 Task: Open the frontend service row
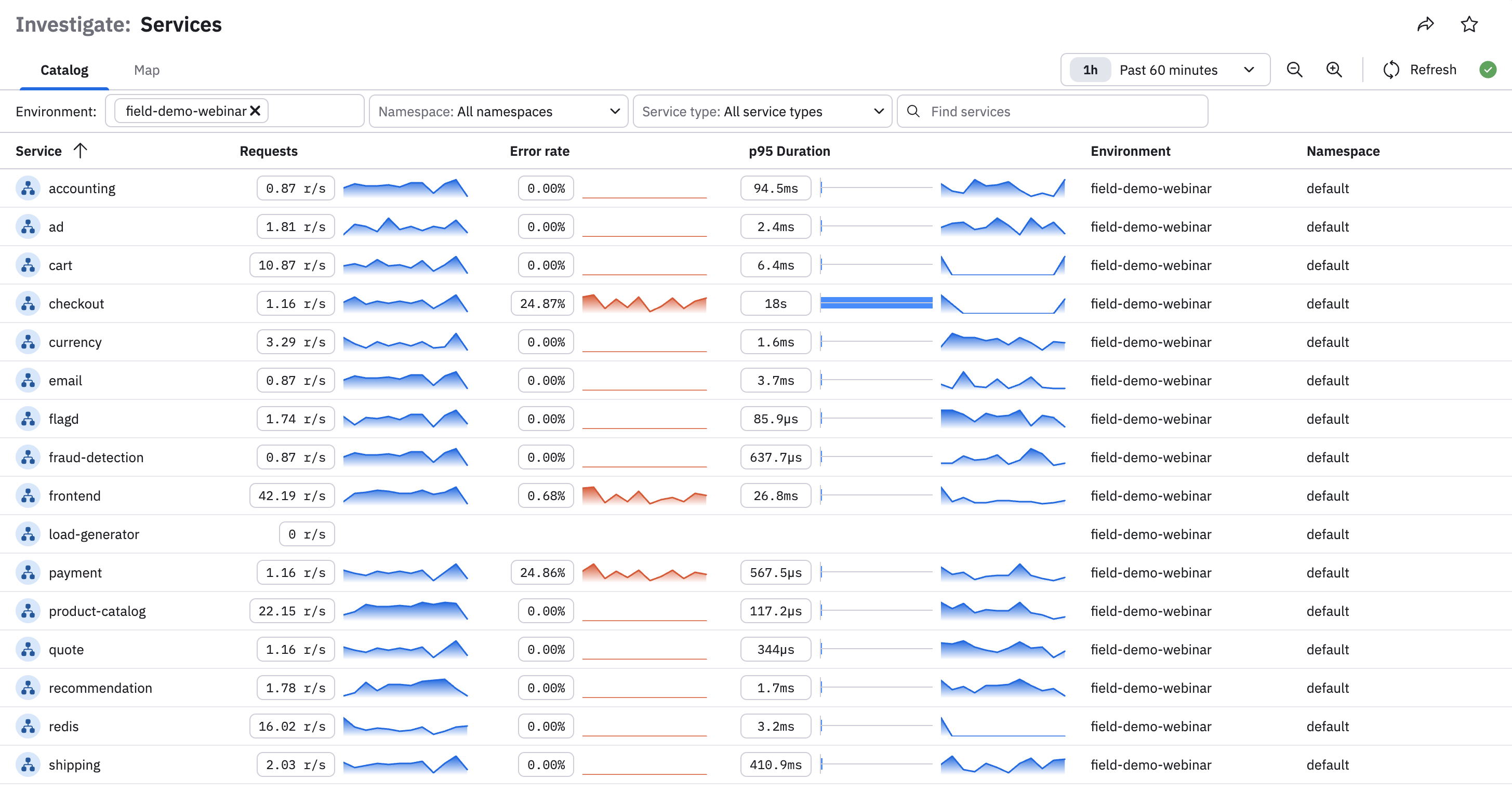74,495
